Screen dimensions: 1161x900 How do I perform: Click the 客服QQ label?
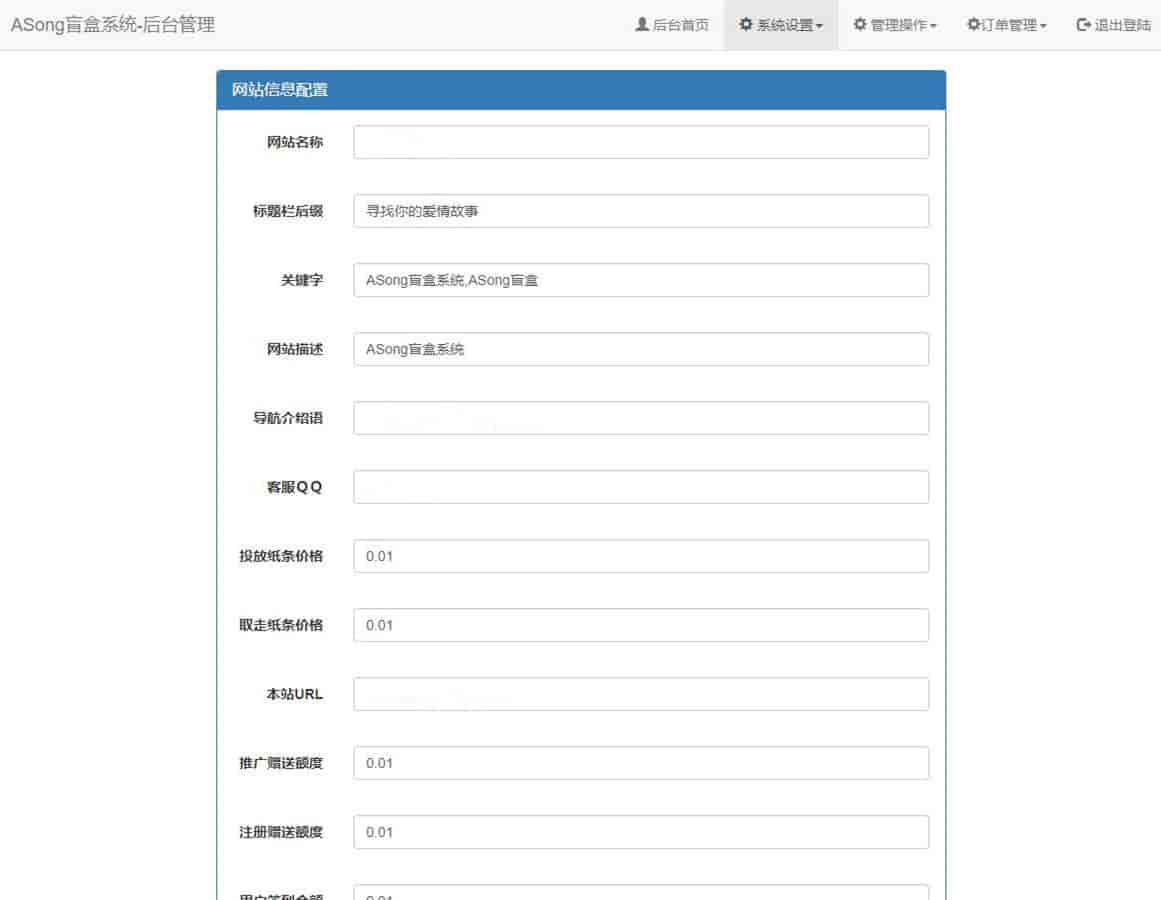(x=295, y=487)
